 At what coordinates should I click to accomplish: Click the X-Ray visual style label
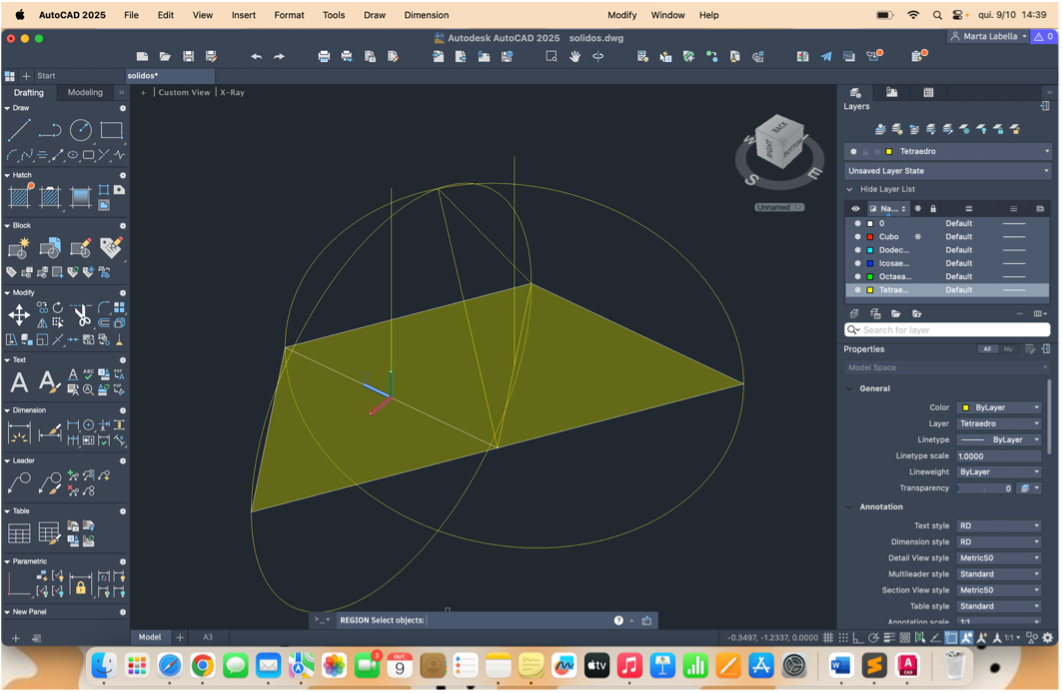[x=232, y=93]
